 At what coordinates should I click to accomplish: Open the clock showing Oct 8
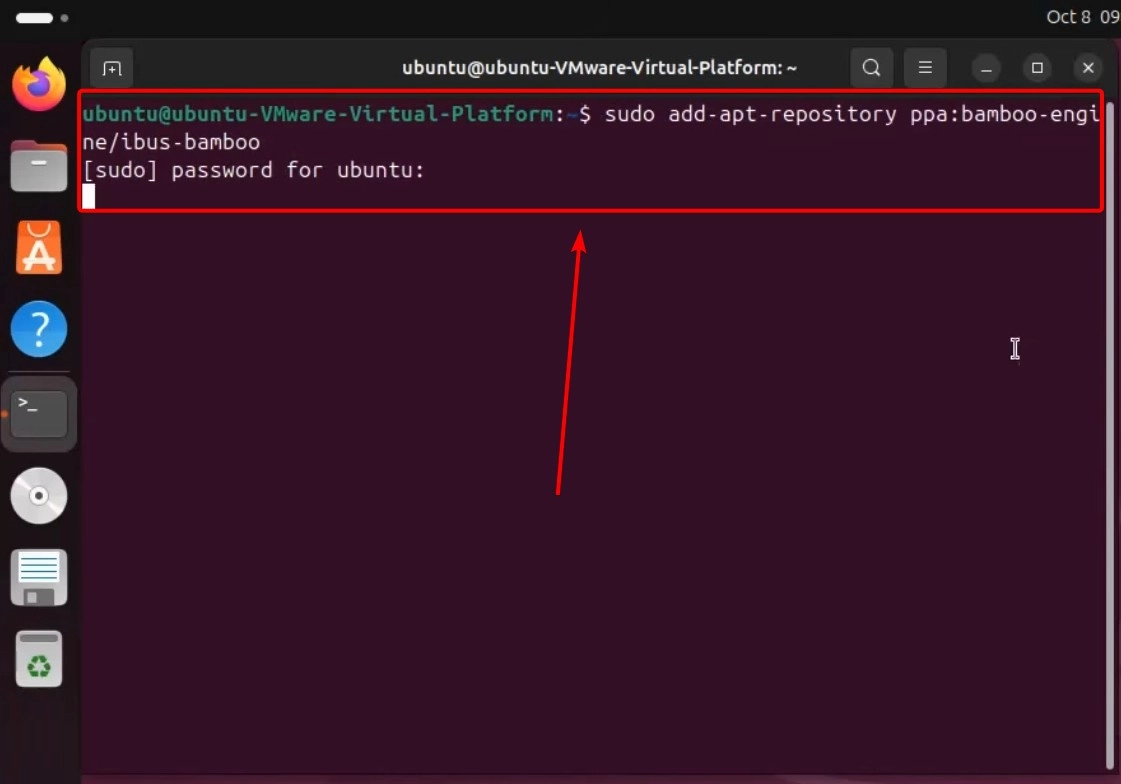(x=1082, y=17)
